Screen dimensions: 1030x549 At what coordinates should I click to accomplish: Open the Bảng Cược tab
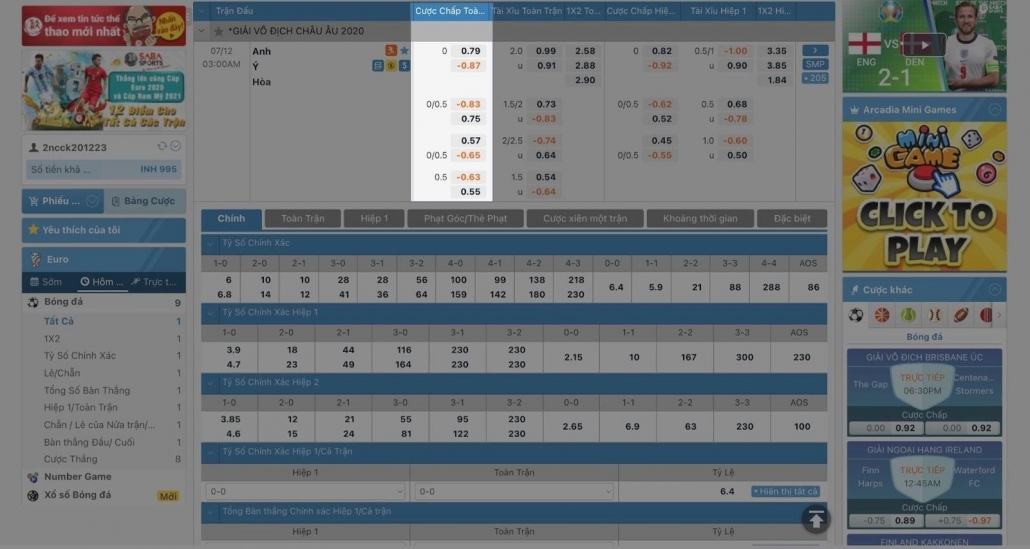145,201
